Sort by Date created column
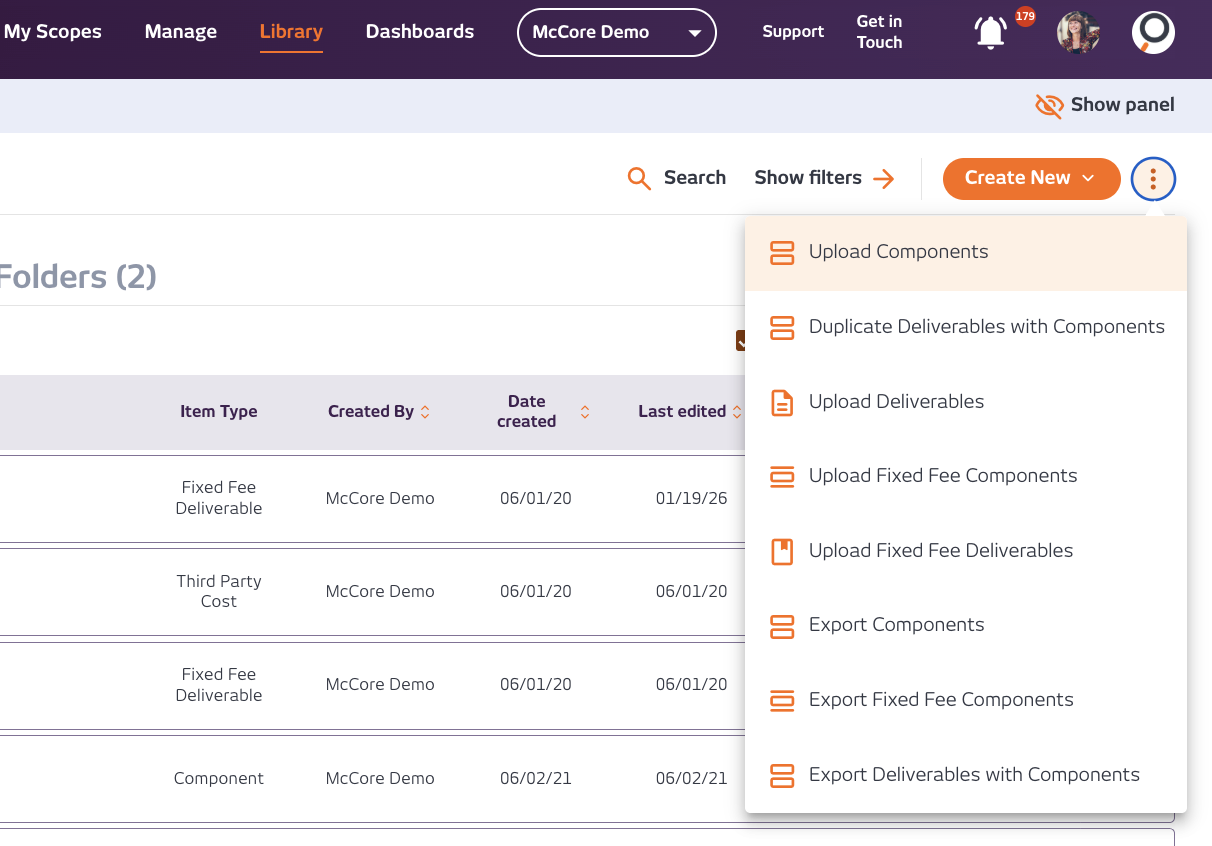This screenshot has width=1212, height=846. pyautogui.click(x=585, y=411)
